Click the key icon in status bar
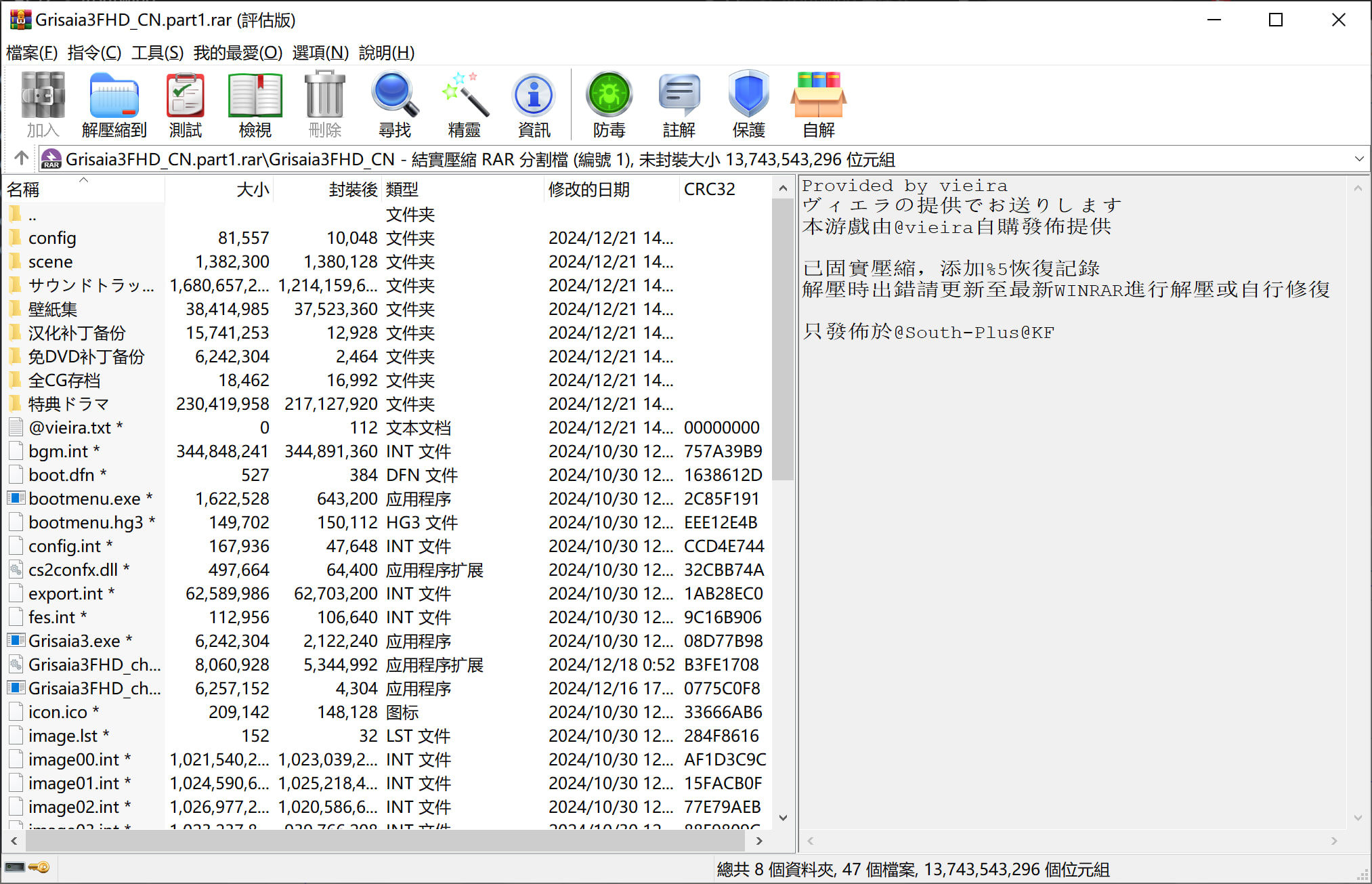The height and width of the screenshot is (884, 1372). pyautogui.click(x=39, y=868)
